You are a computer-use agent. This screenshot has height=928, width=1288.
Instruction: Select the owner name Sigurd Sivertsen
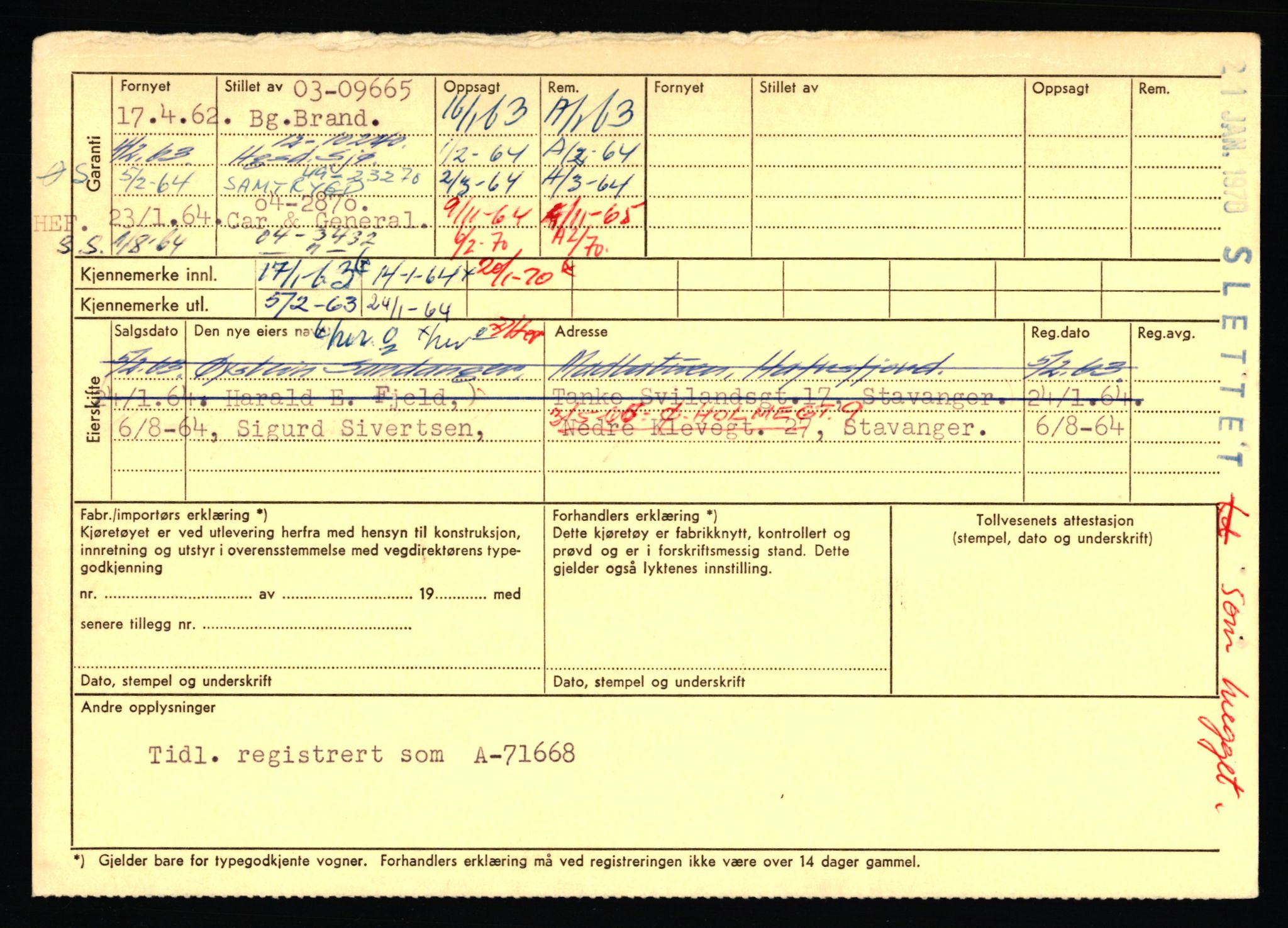362,429
